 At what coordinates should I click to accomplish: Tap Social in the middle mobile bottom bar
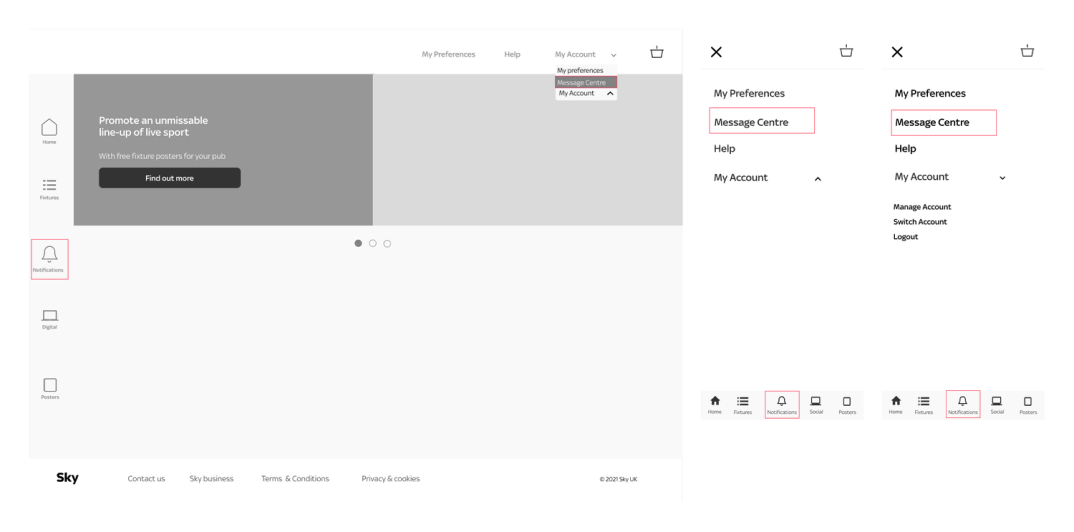(x=816, y=405)
